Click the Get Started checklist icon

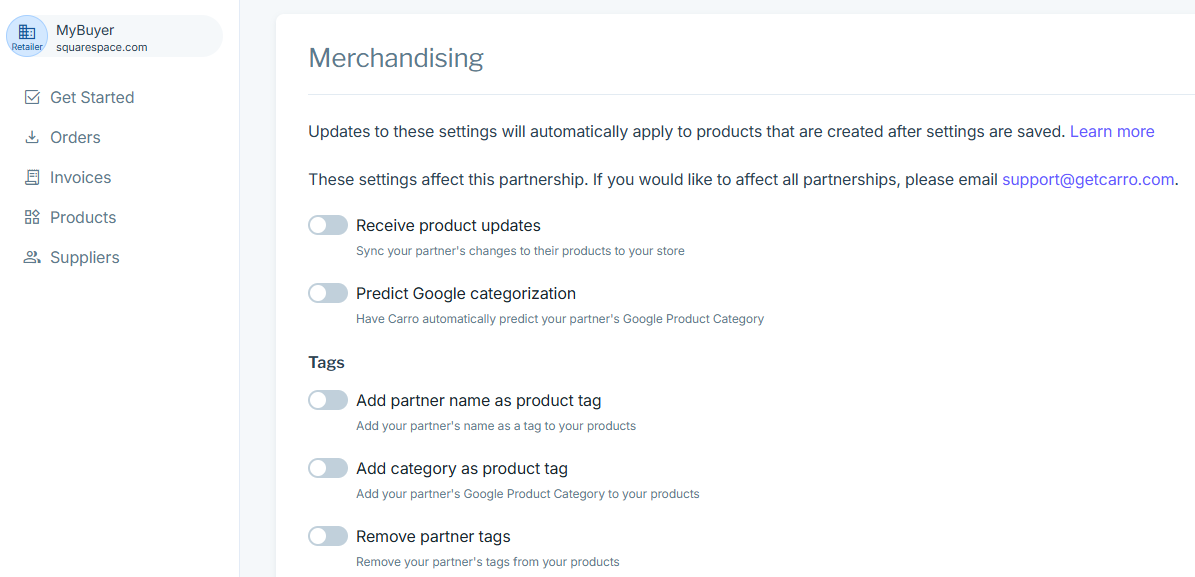[32, 97]
